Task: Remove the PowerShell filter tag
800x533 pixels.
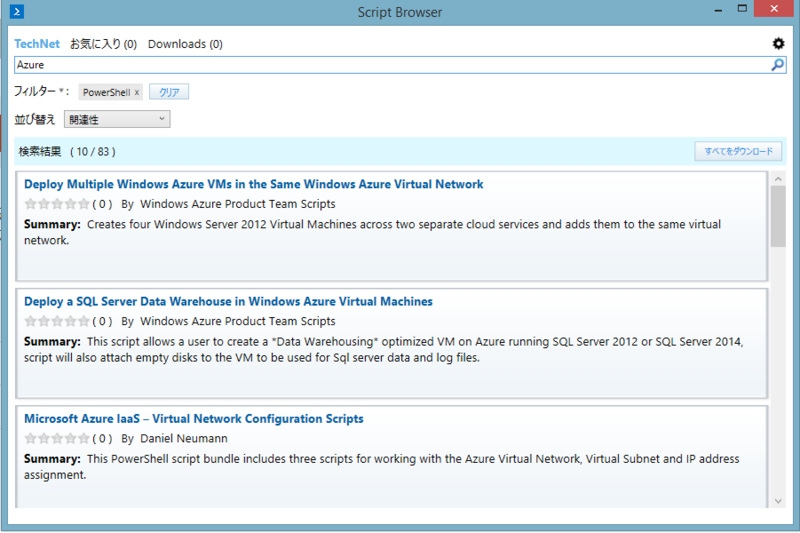Action: tap(137, 92)
